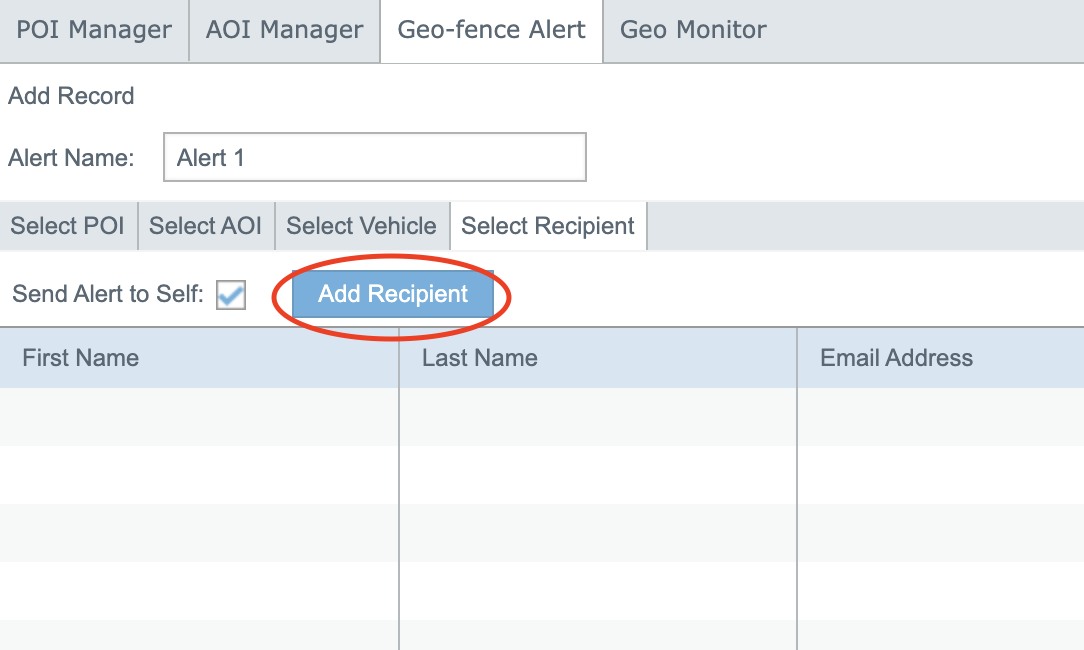1084x650 pixels.
Task: Select first empty row under First Name
Action: pyautogui.click(x=198, y=417)
